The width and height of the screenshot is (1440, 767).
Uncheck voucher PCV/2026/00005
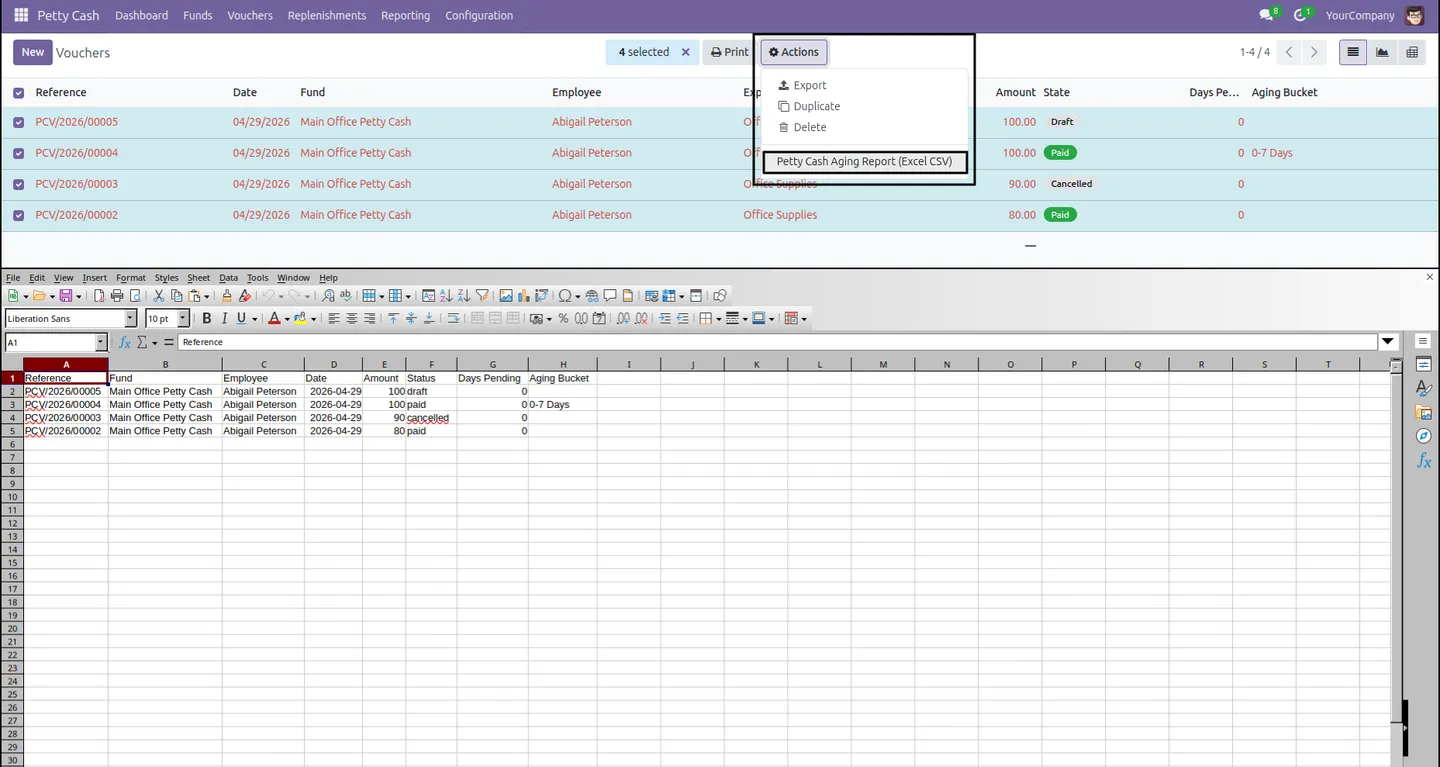coord(18,122)
